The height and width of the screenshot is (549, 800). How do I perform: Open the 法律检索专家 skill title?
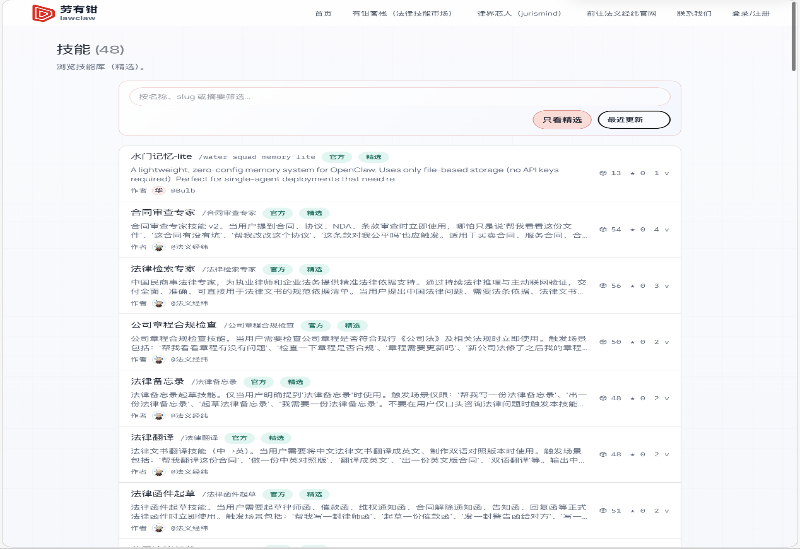pos(163,269)
